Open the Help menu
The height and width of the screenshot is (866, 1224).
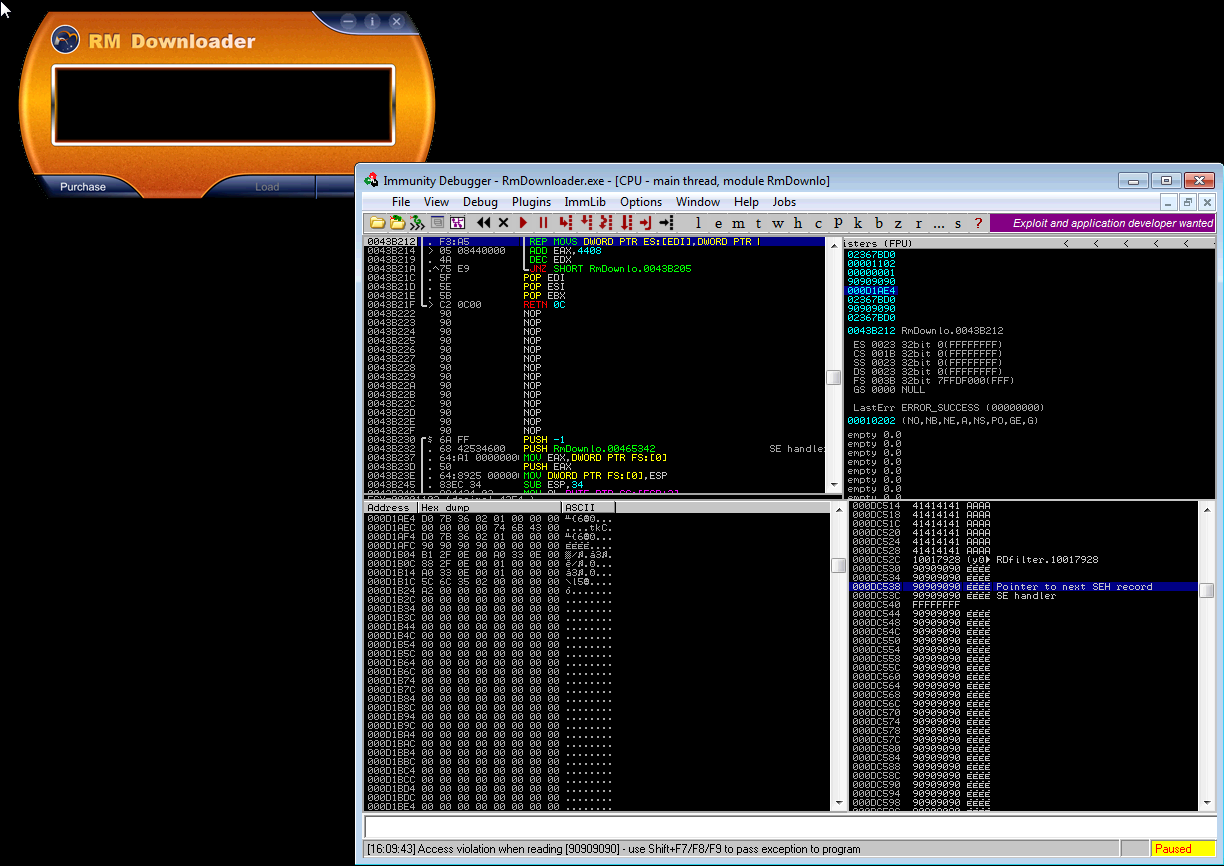[x=746, y=202]
